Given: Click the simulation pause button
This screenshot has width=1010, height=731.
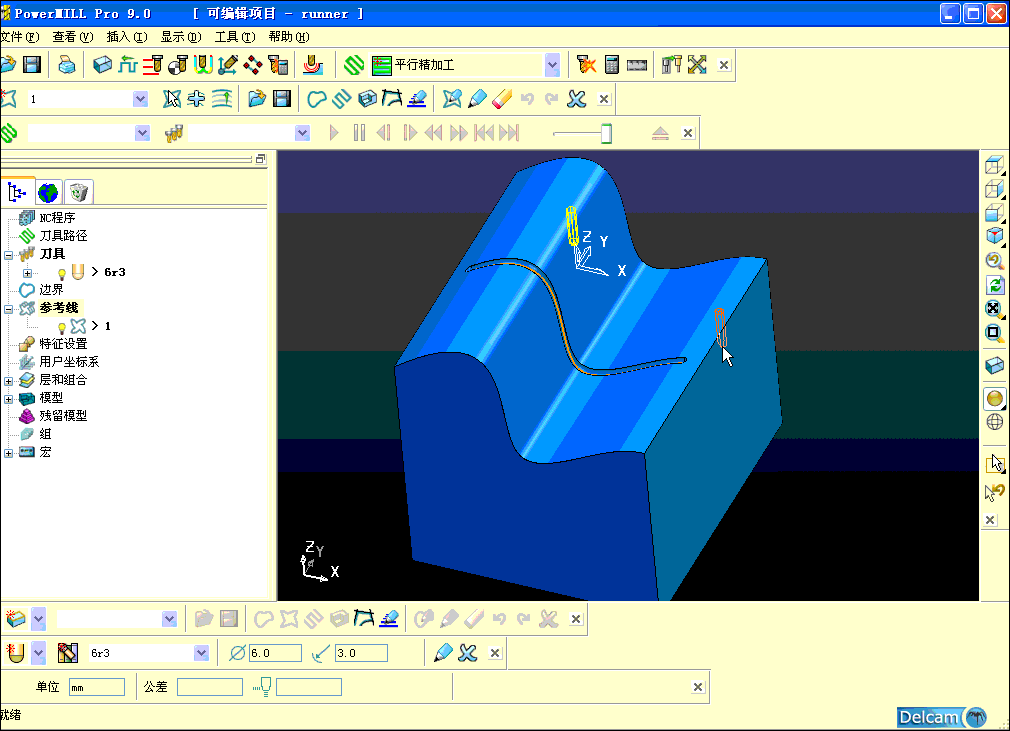Looking at the screenshot, I should tap(359, 133).
